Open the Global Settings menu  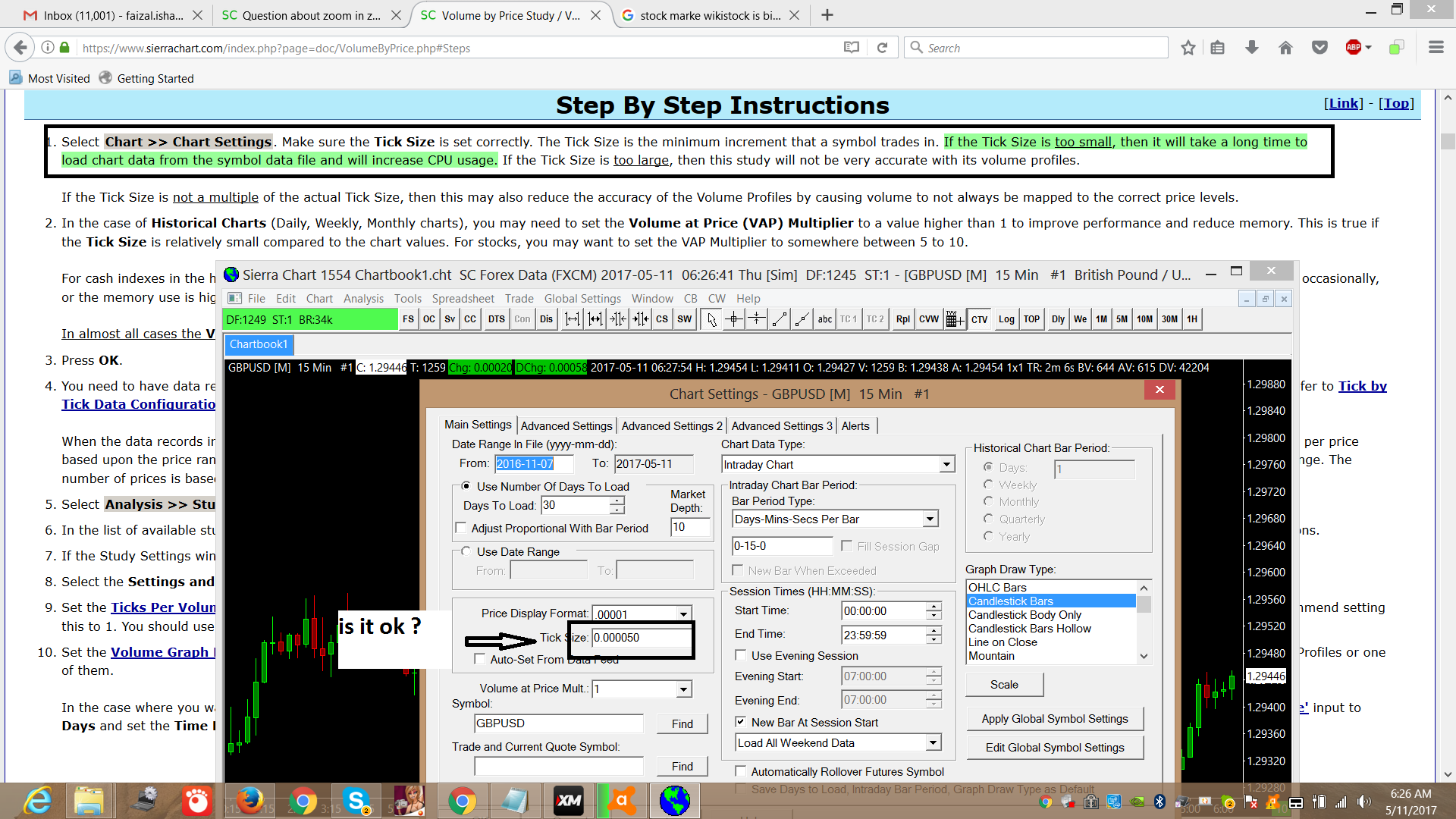[x=582, y=298]
